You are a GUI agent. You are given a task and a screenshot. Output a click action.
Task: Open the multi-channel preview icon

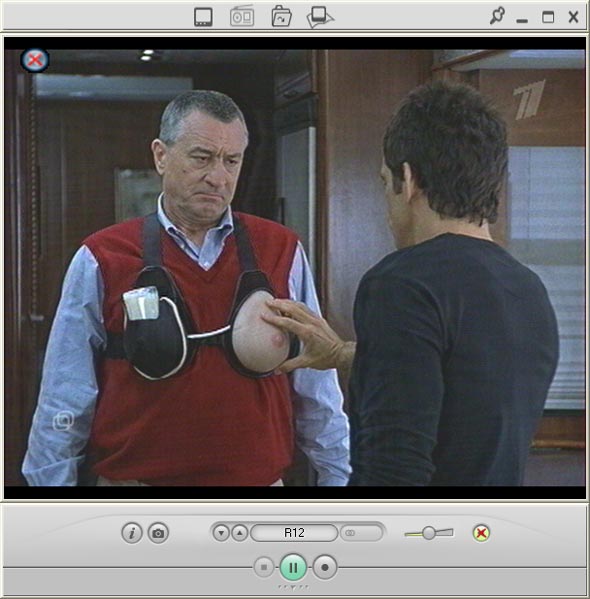click(320, 17)
